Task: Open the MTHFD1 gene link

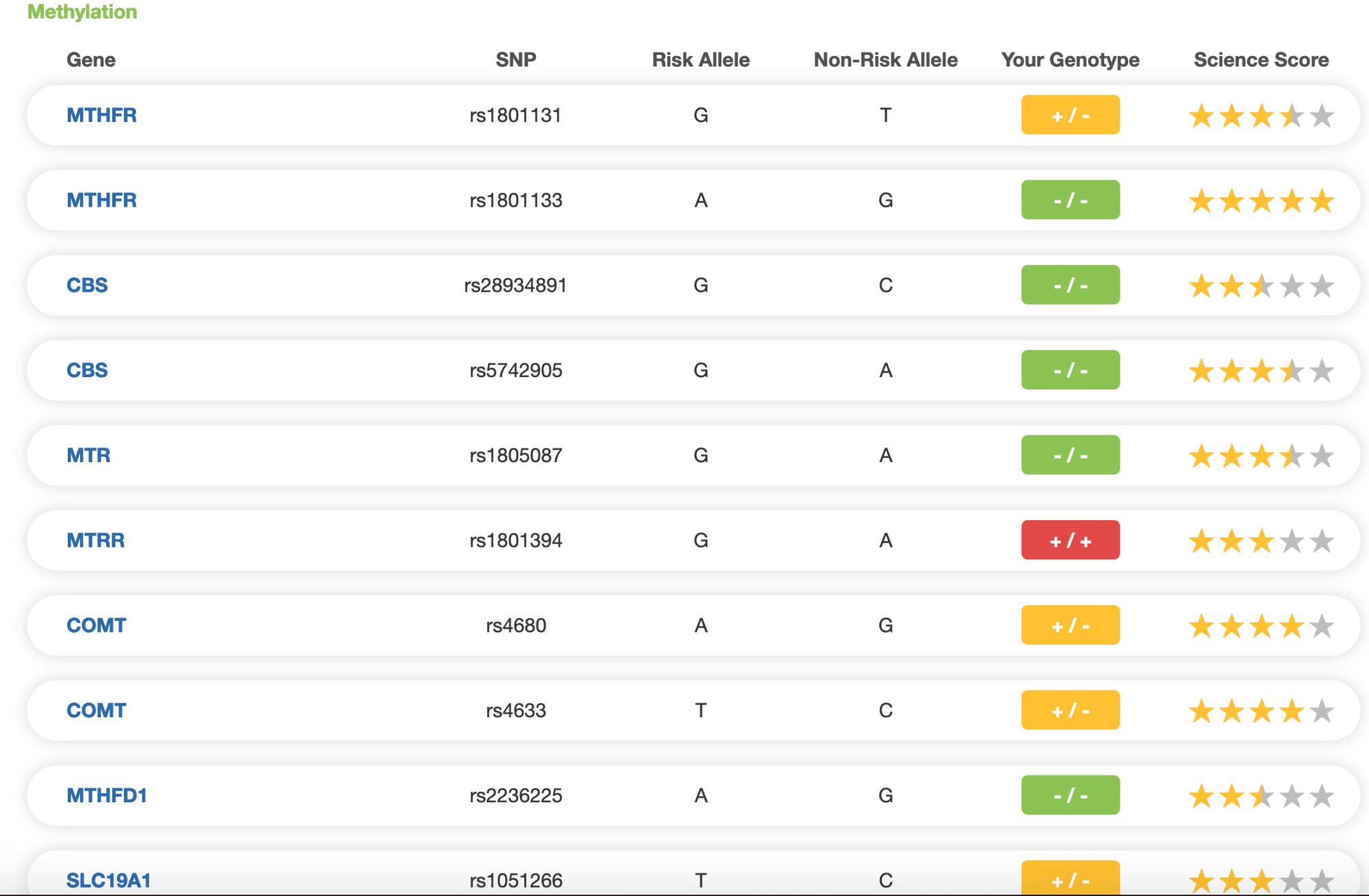Action: 107,795
